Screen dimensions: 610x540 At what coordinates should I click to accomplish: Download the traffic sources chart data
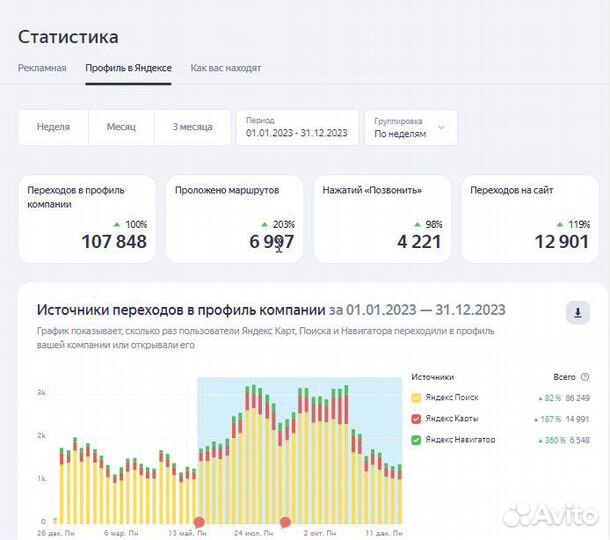(578, 312)
